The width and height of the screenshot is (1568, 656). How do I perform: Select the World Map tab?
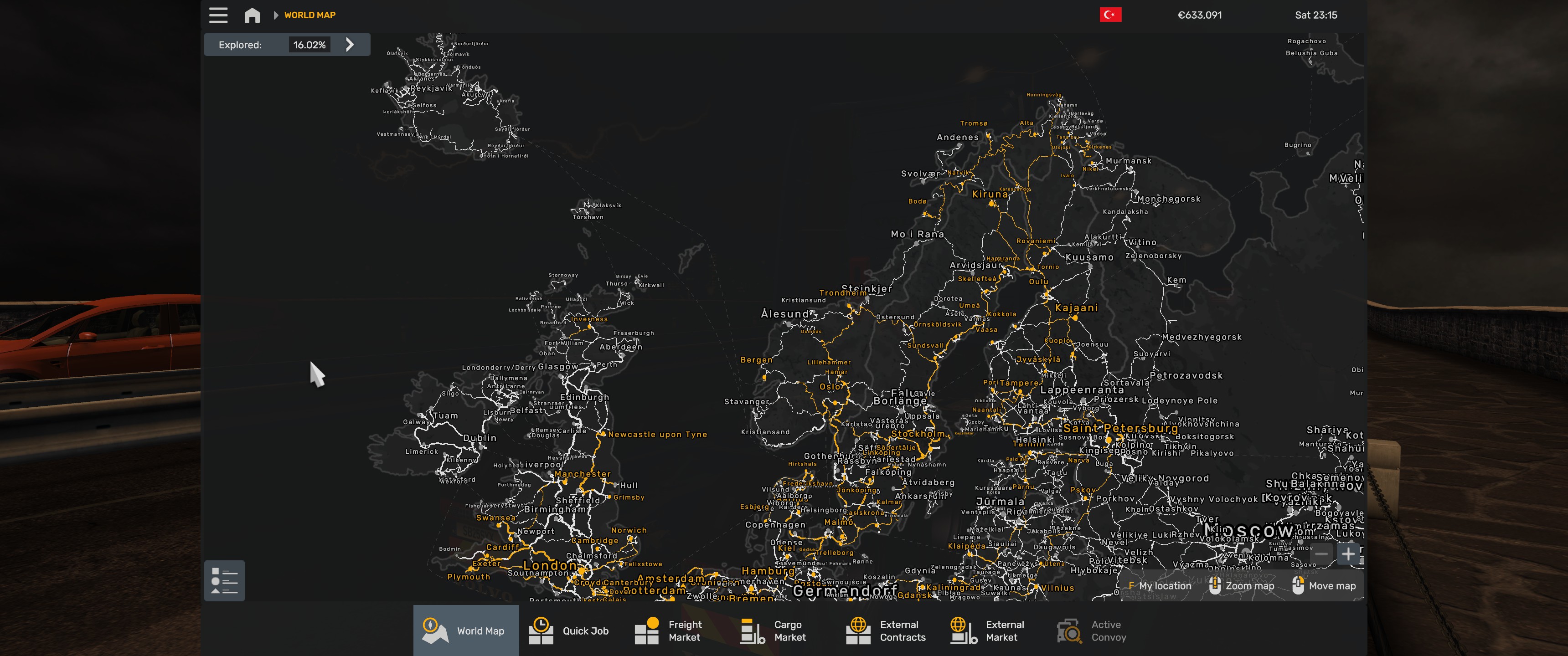[466, 630]
